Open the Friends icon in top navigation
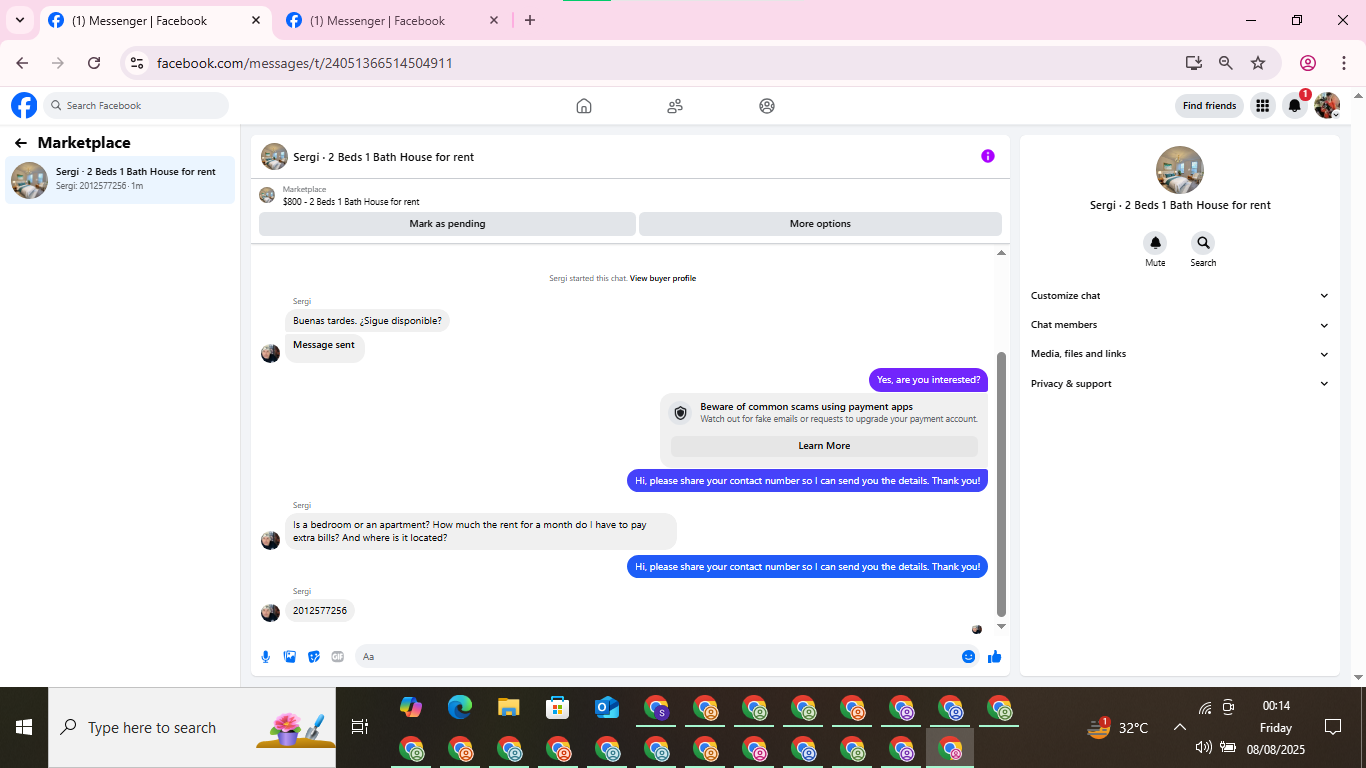Viewport: 1366px width, 768px height. click(675, 106)
